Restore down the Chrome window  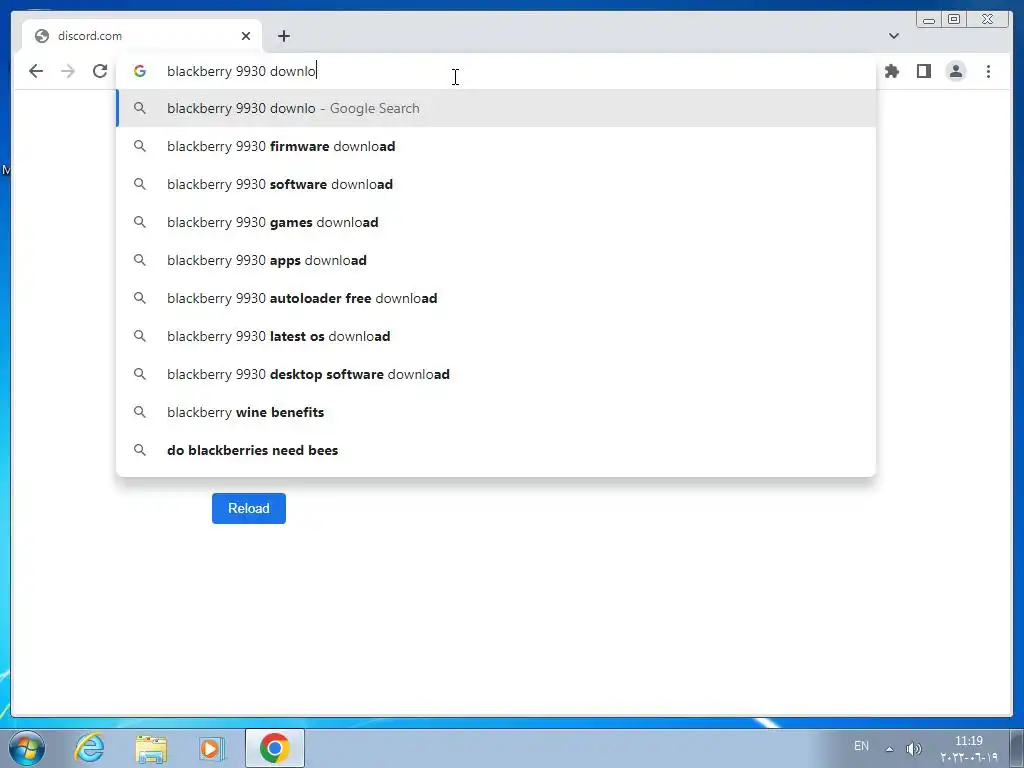[x=954, y=20]
